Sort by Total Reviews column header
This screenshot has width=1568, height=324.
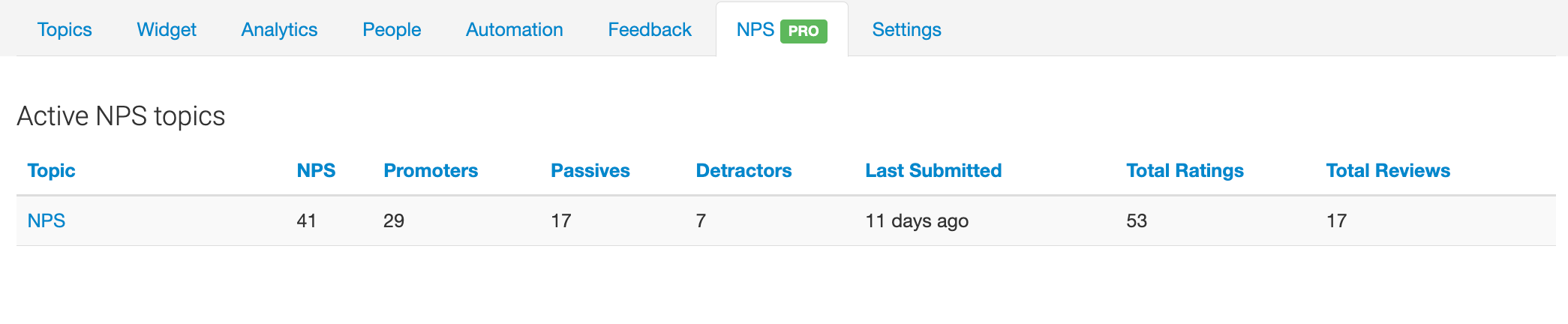click(x=1388, y=171)
